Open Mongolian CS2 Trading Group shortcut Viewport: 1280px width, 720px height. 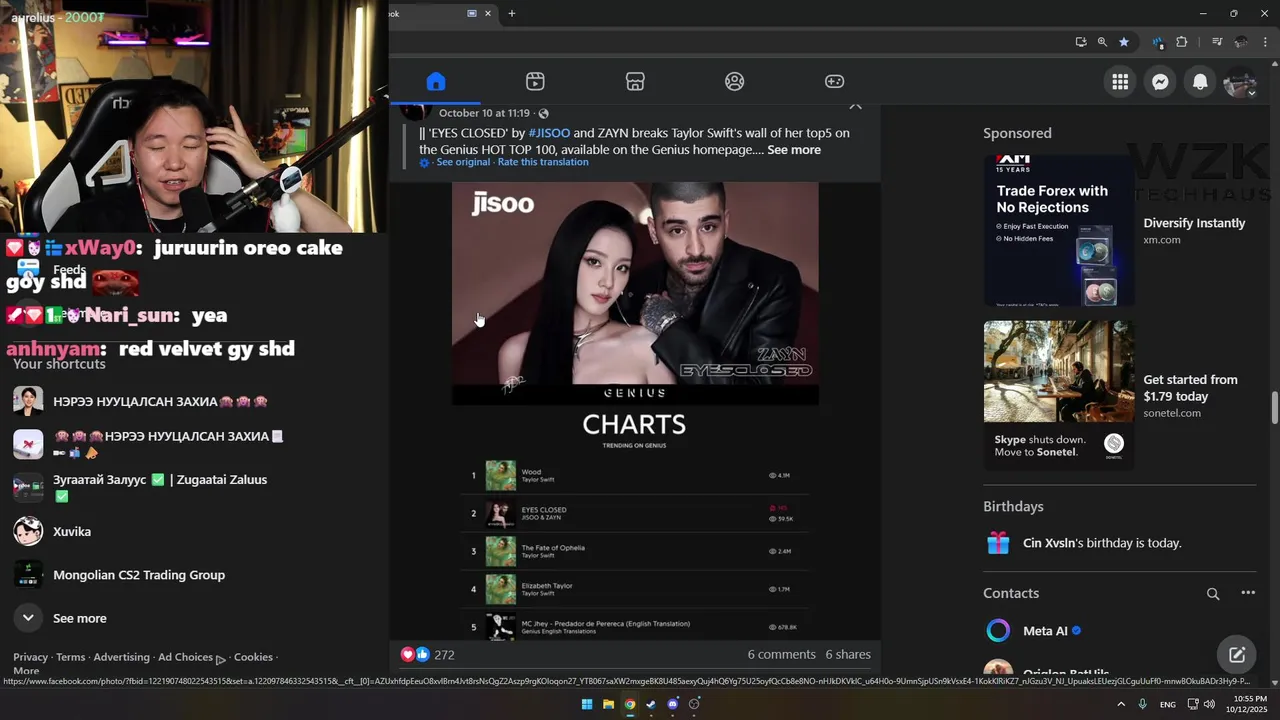click(x=139, y=575)
